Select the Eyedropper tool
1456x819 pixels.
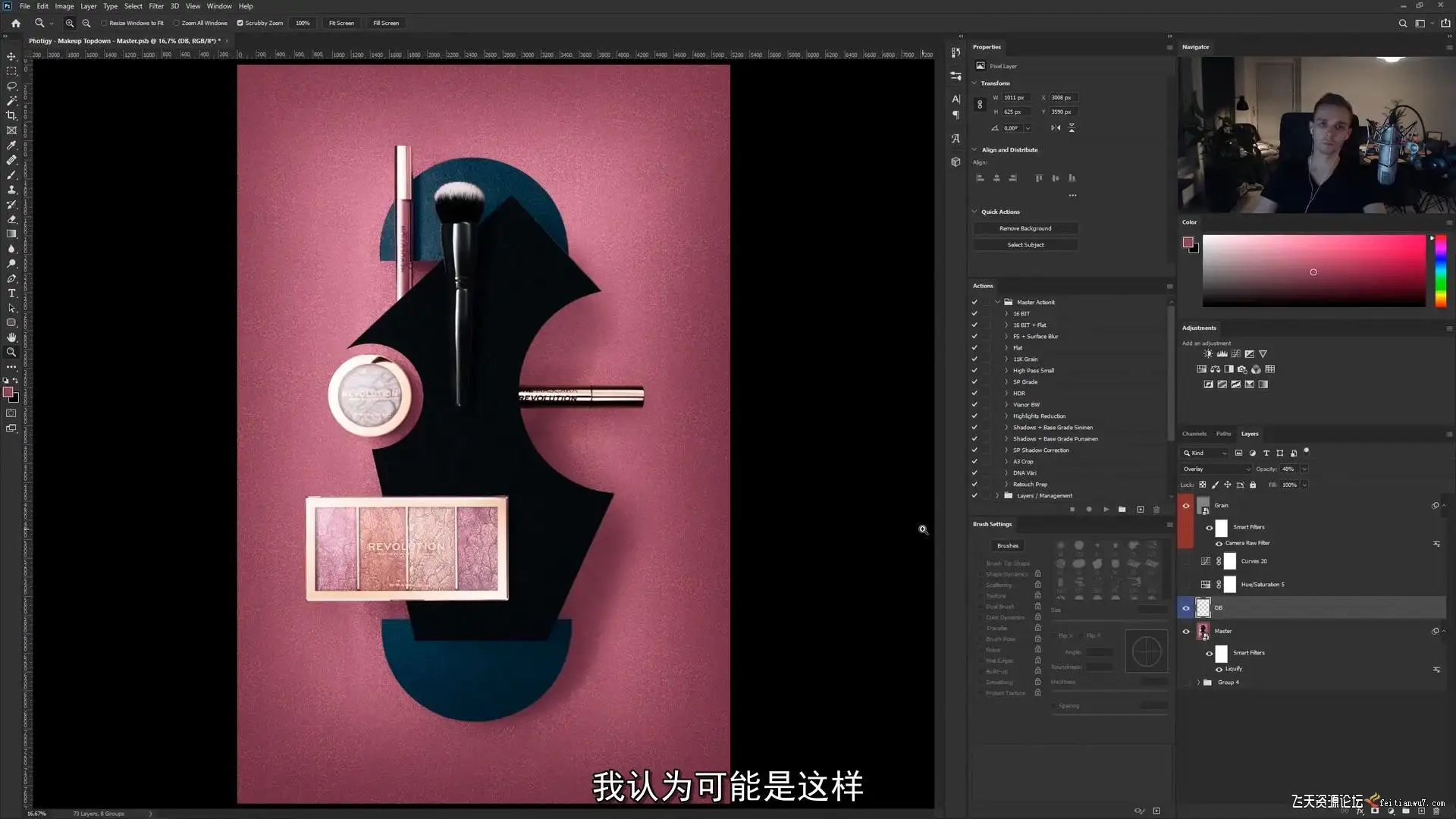coord(11,145)
